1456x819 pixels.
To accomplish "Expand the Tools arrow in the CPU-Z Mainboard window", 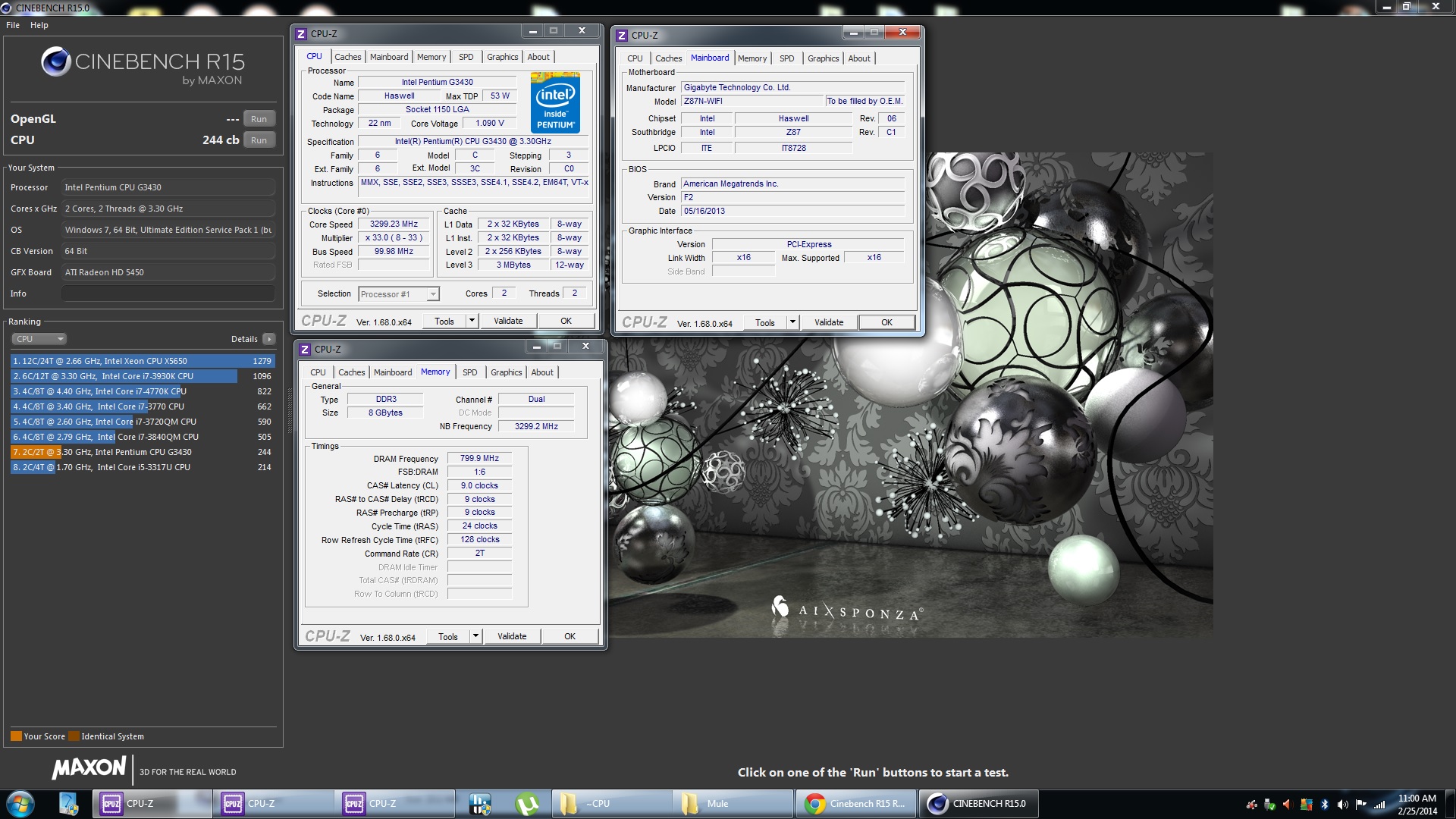I will pos(792,322).
